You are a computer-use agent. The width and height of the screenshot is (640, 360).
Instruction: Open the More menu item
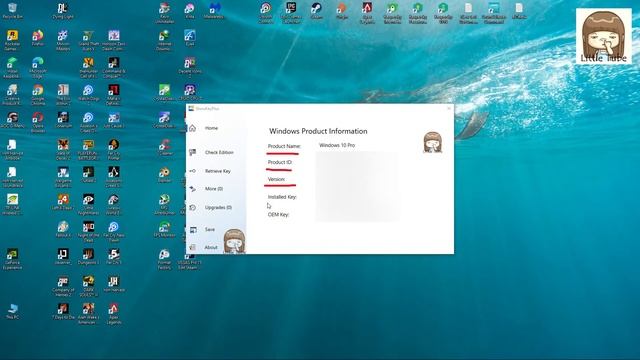coord(213,189)
